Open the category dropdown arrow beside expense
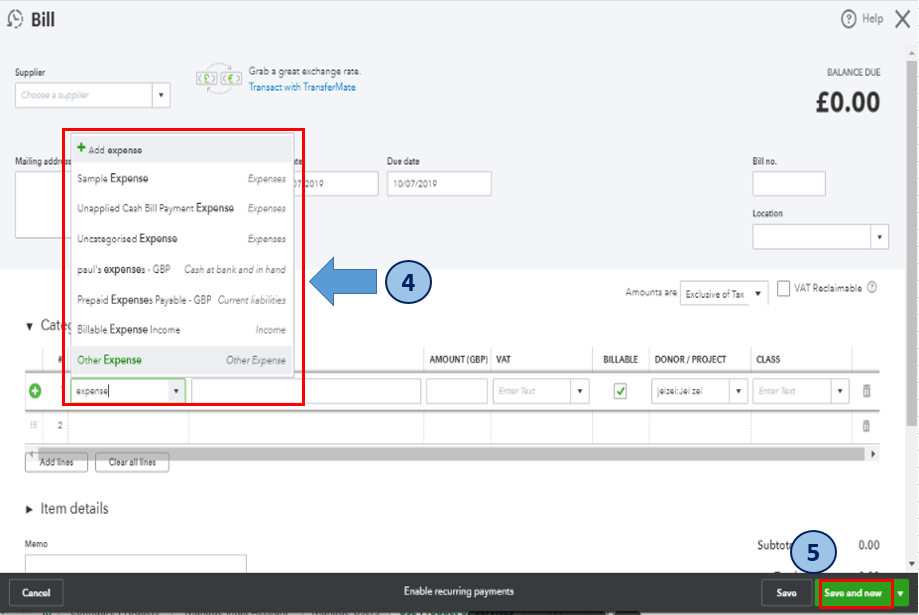The image size is (919, 615). coord(176,391)
